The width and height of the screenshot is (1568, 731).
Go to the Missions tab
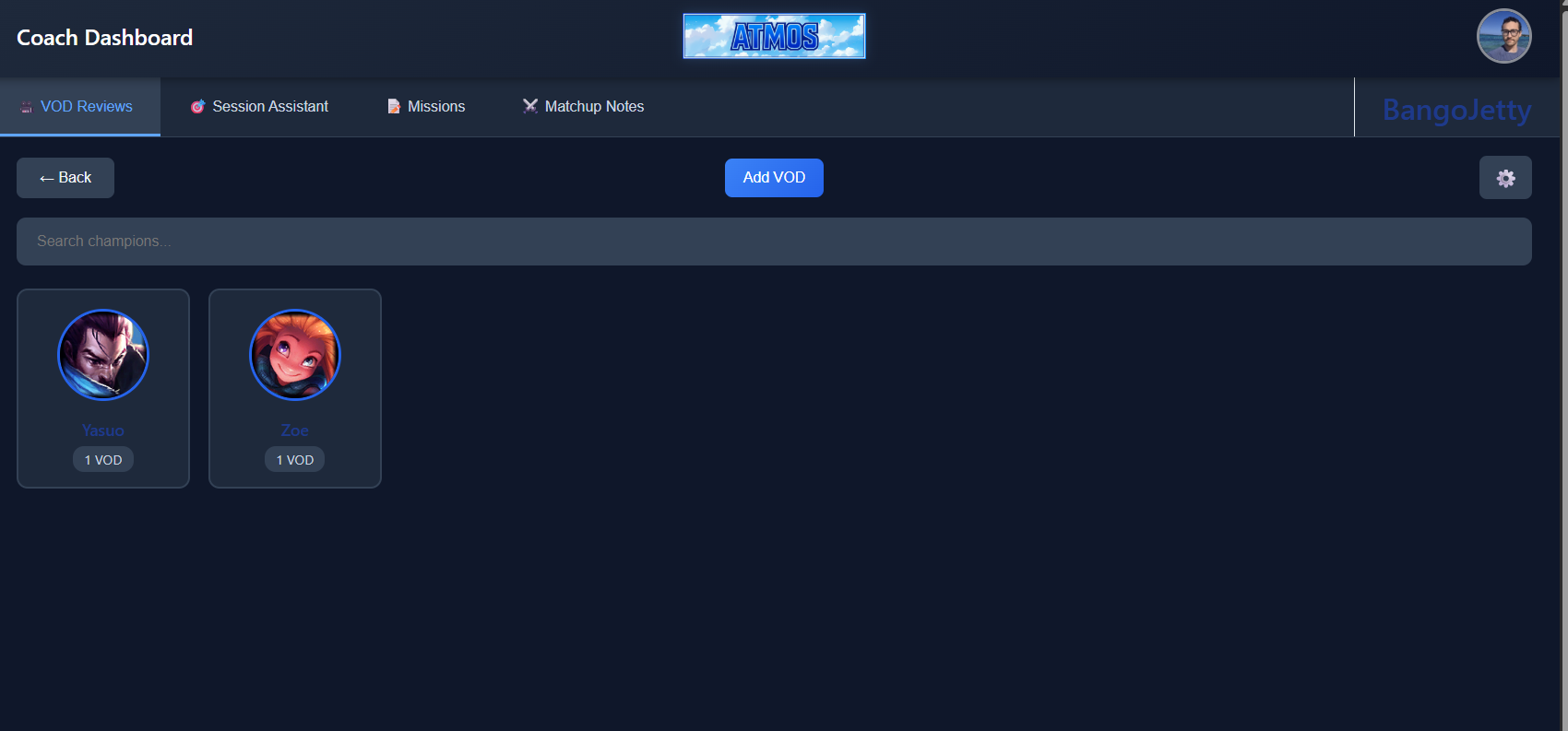click(425, 107)
